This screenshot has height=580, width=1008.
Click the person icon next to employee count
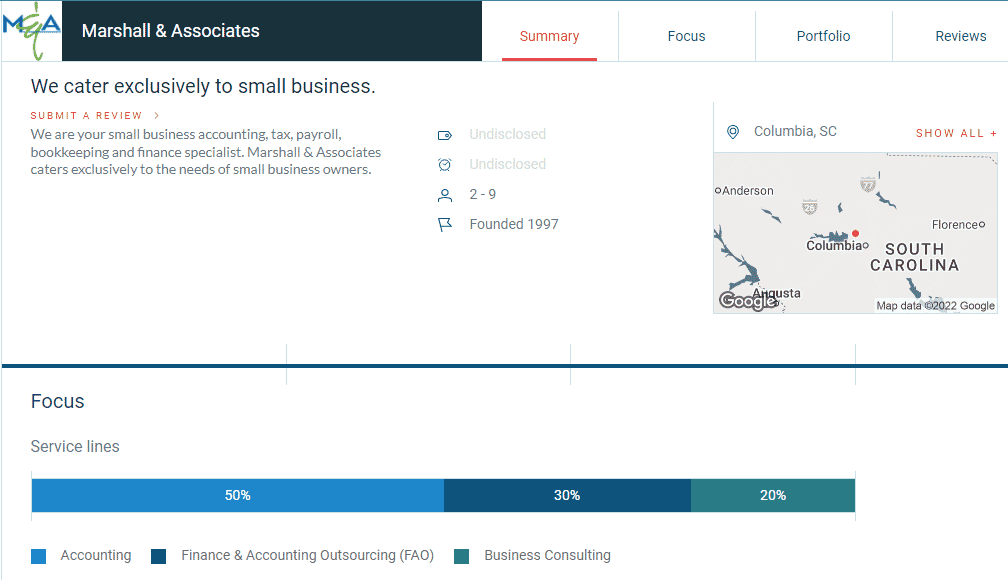click(445, 194)
